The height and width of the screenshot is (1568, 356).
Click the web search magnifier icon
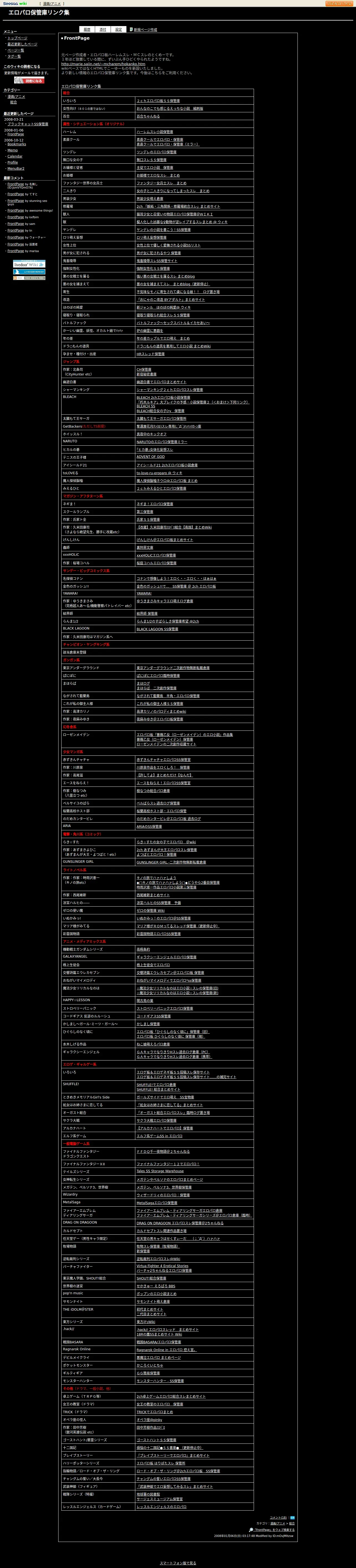251,1530
